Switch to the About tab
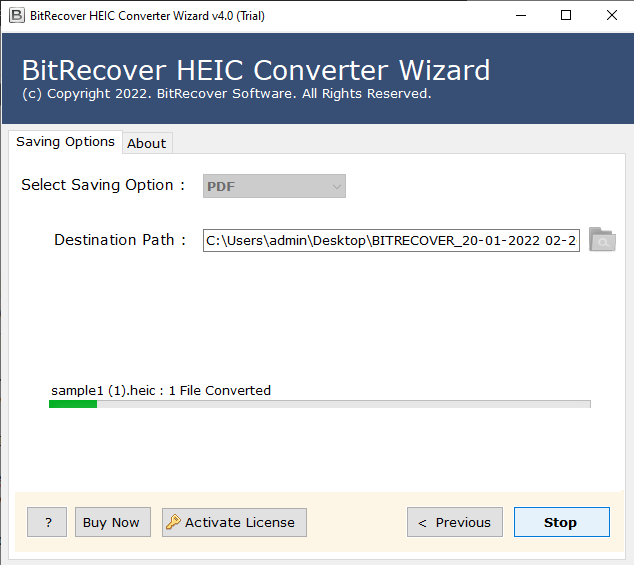 (147, 143)
